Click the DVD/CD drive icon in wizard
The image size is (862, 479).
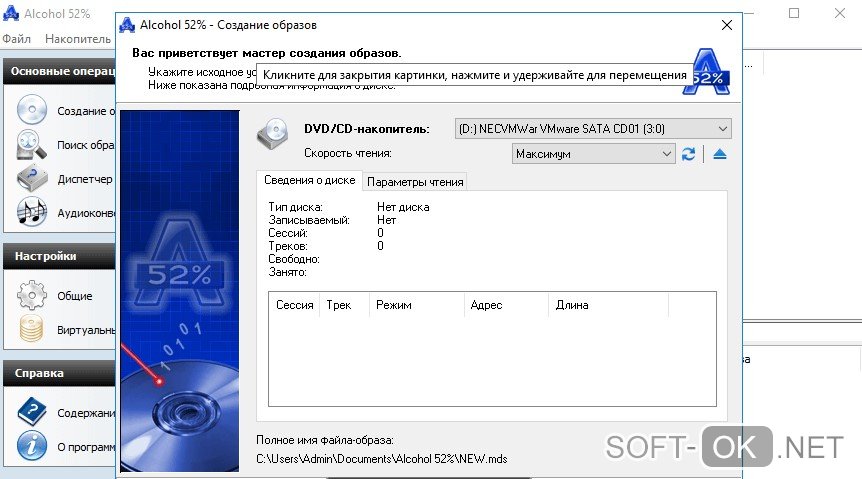pyautogui.click(x=272, y=134)
